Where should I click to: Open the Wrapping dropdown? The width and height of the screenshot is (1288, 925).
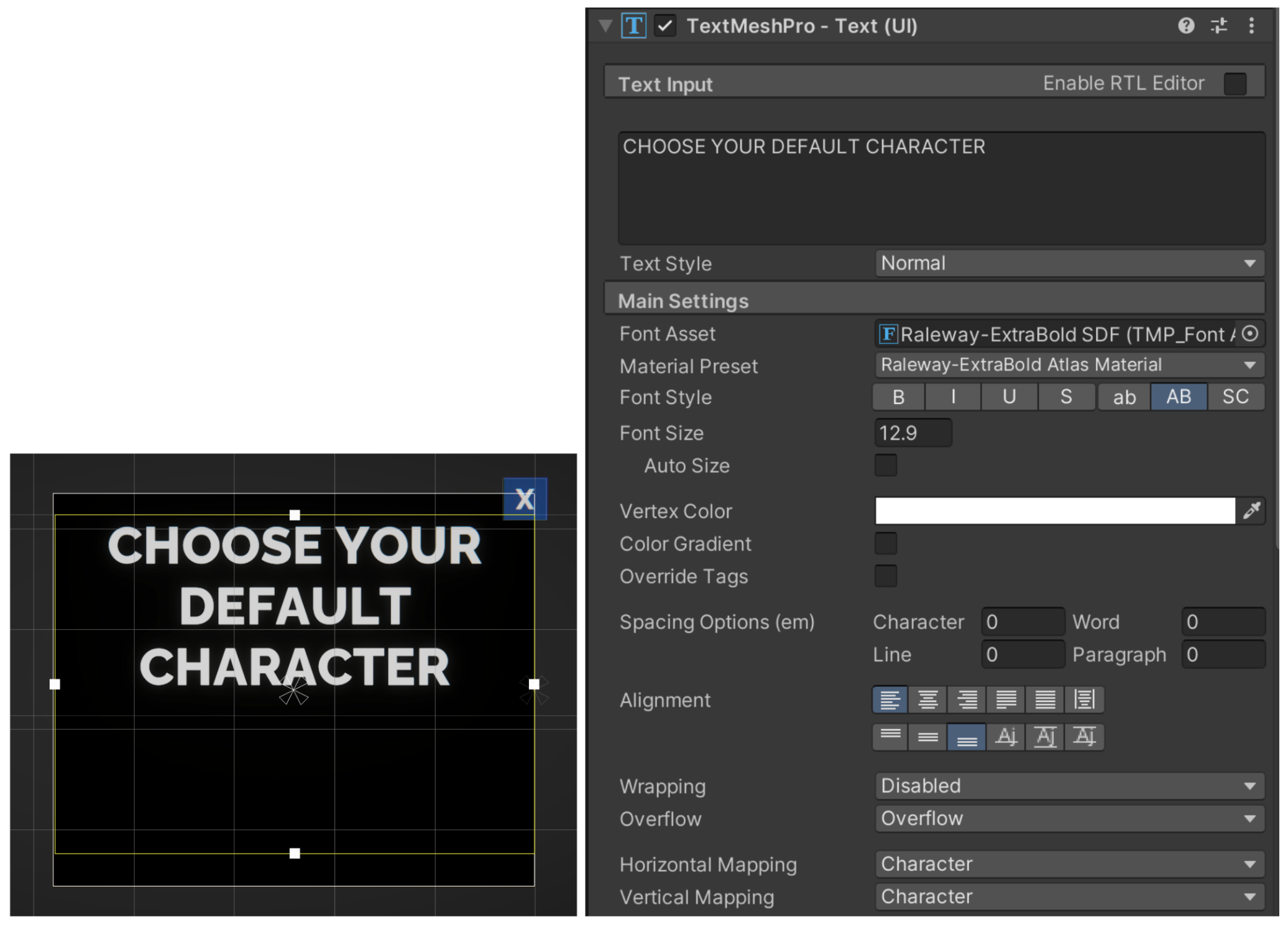tap(1069, 786)
